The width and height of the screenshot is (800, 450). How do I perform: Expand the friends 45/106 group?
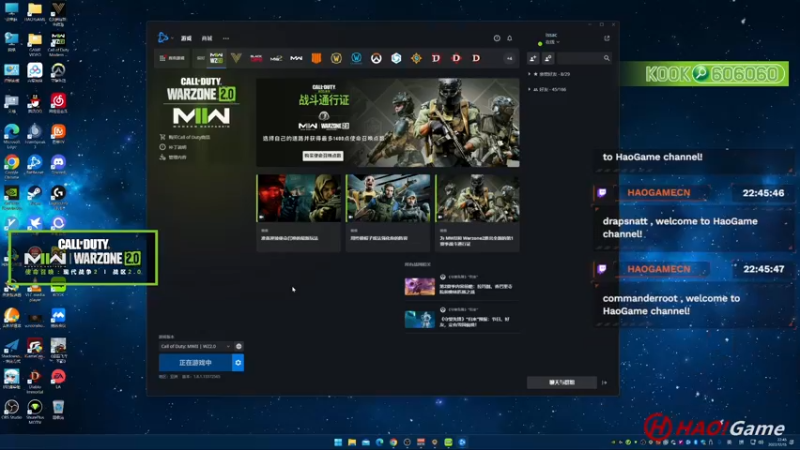pos(547,89)
